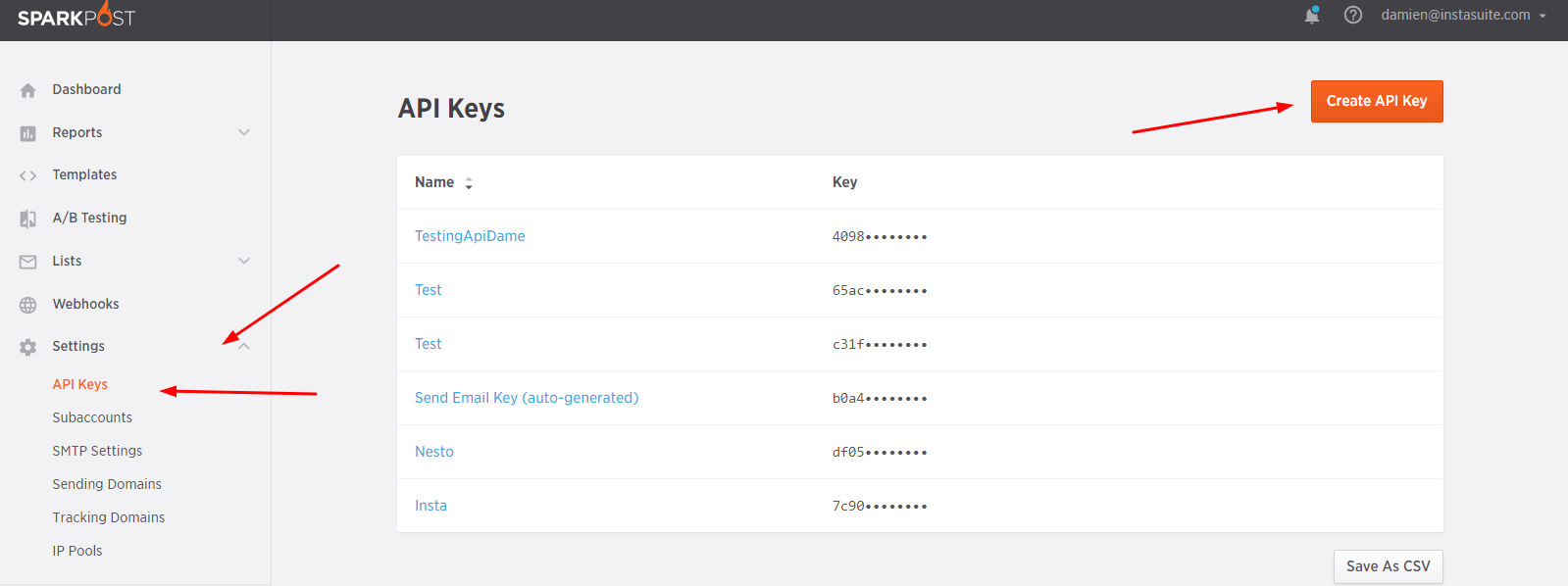This screenshot has height=586, width=1568.
Task: Collapse the Settings submenu chevron
Action: [244, 346]
